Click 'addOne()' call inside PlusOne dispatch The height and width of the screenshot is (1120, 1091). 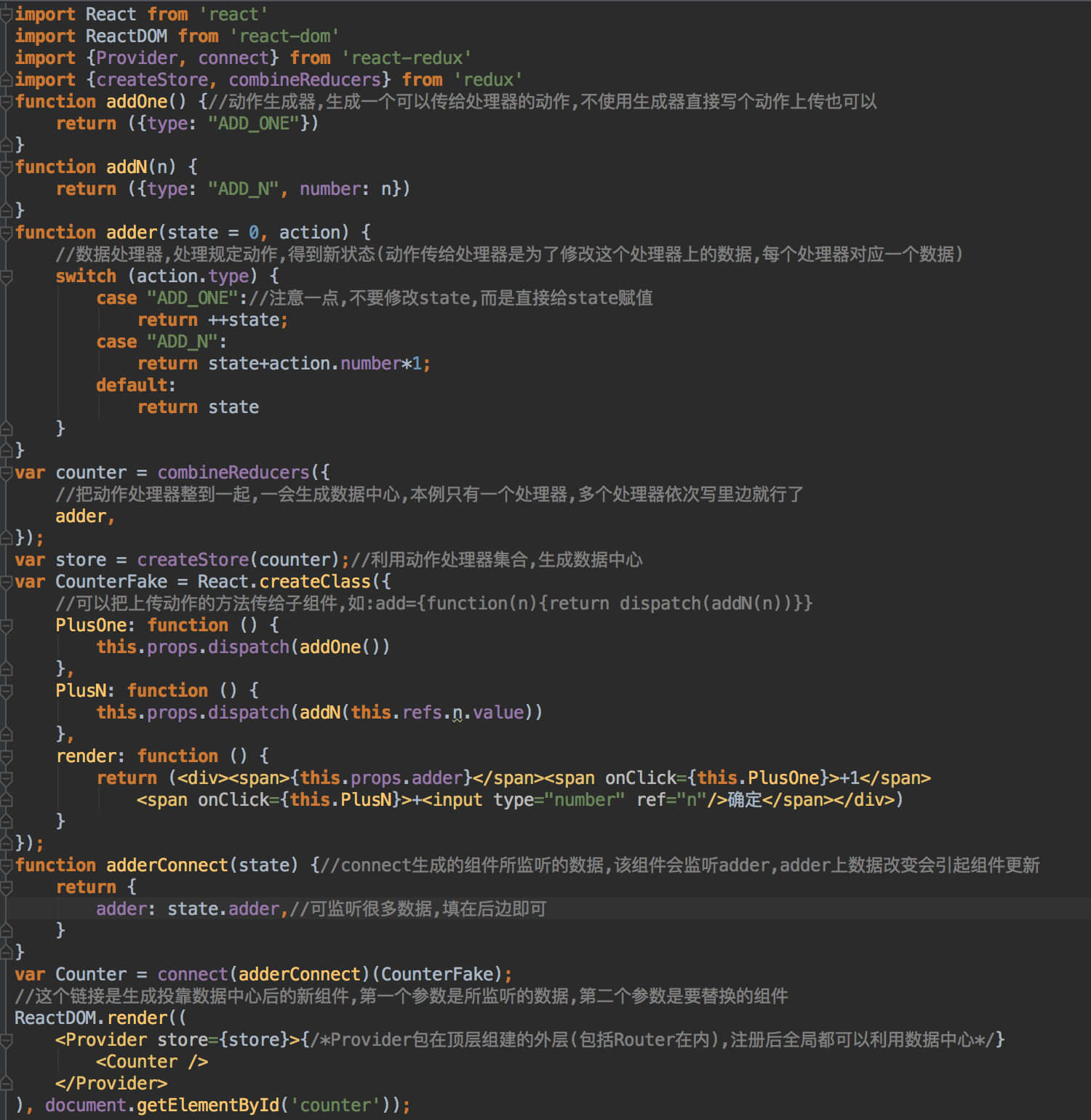pyautogui.click(x=340, y=647)
